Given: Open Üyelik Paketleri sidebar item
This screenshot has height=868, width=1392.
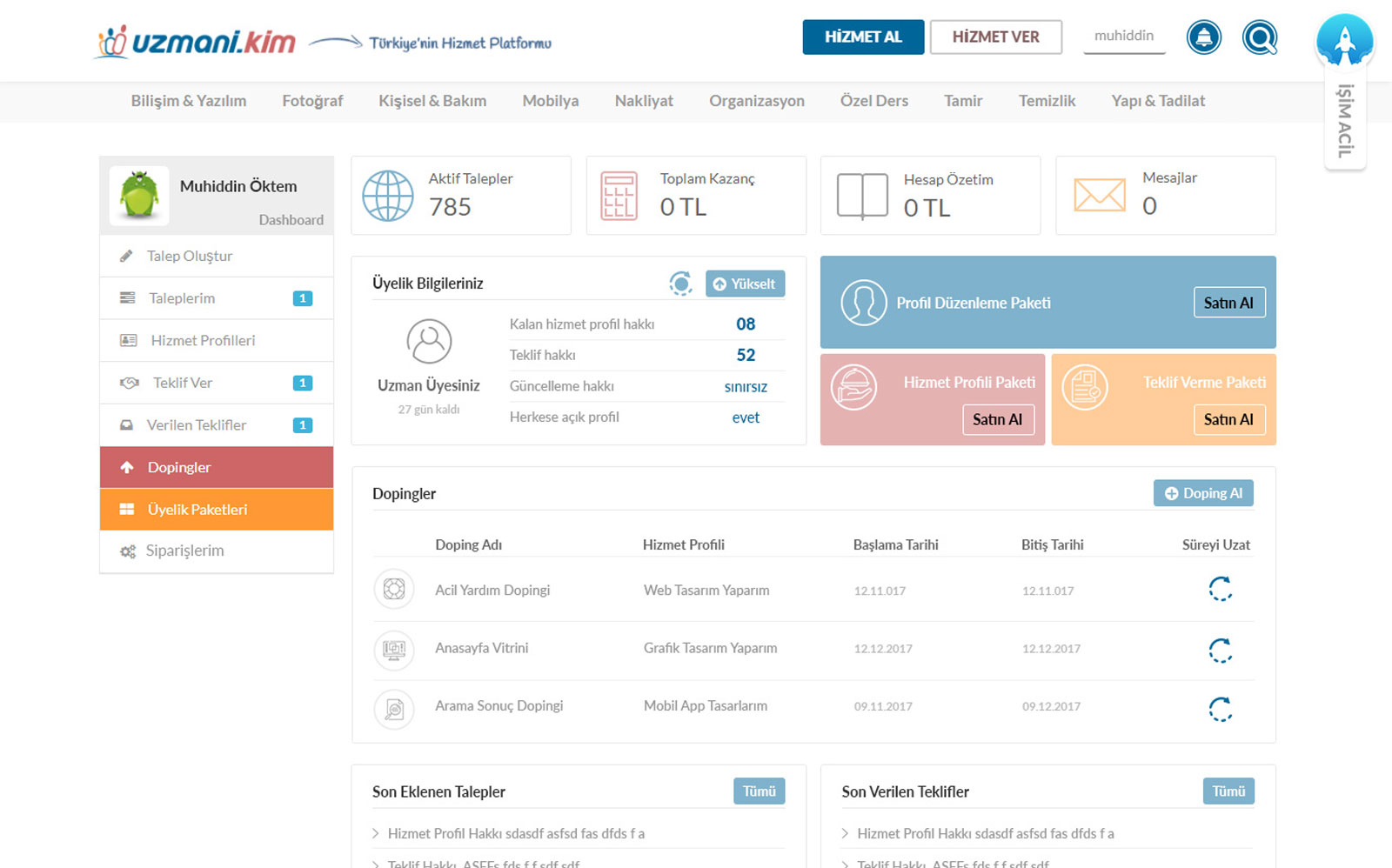Looking at the screenshot, I should (x=217, y=510).
